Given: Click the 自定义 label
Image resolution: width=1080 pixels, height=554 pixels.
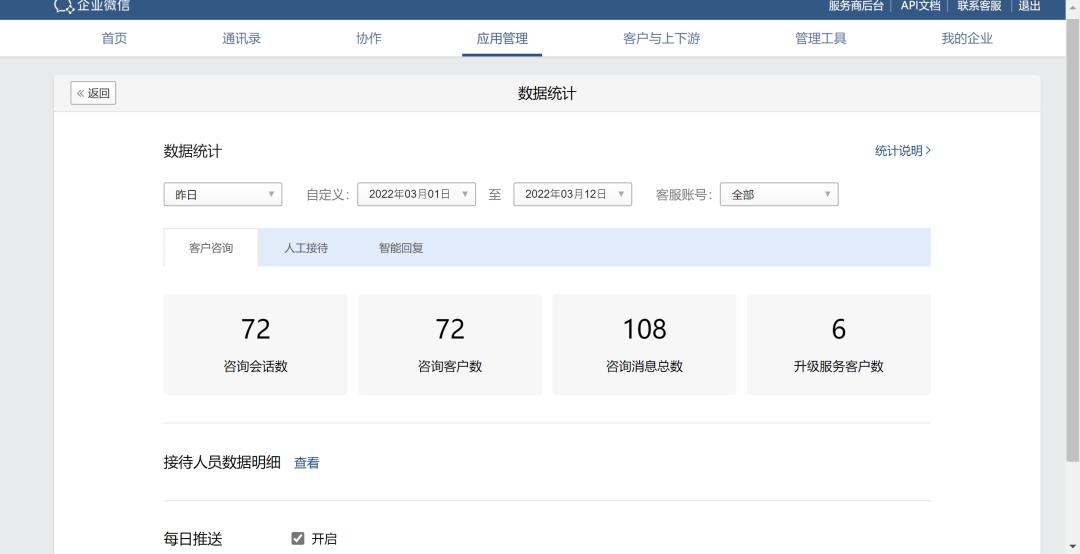Looking at the screenshot, I should tap(328, 195).
